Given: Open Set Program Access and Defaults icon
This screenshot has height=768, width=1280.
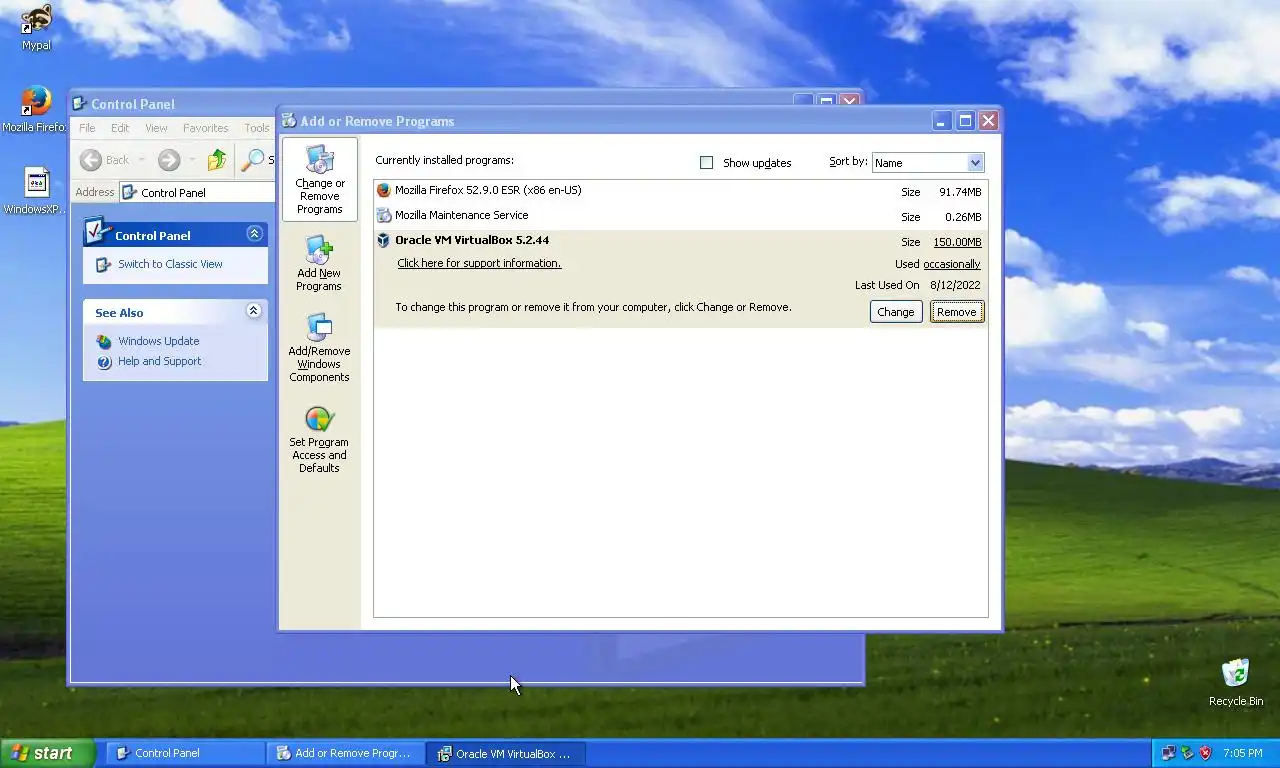Looking at the screenshot, I should 319,419.
